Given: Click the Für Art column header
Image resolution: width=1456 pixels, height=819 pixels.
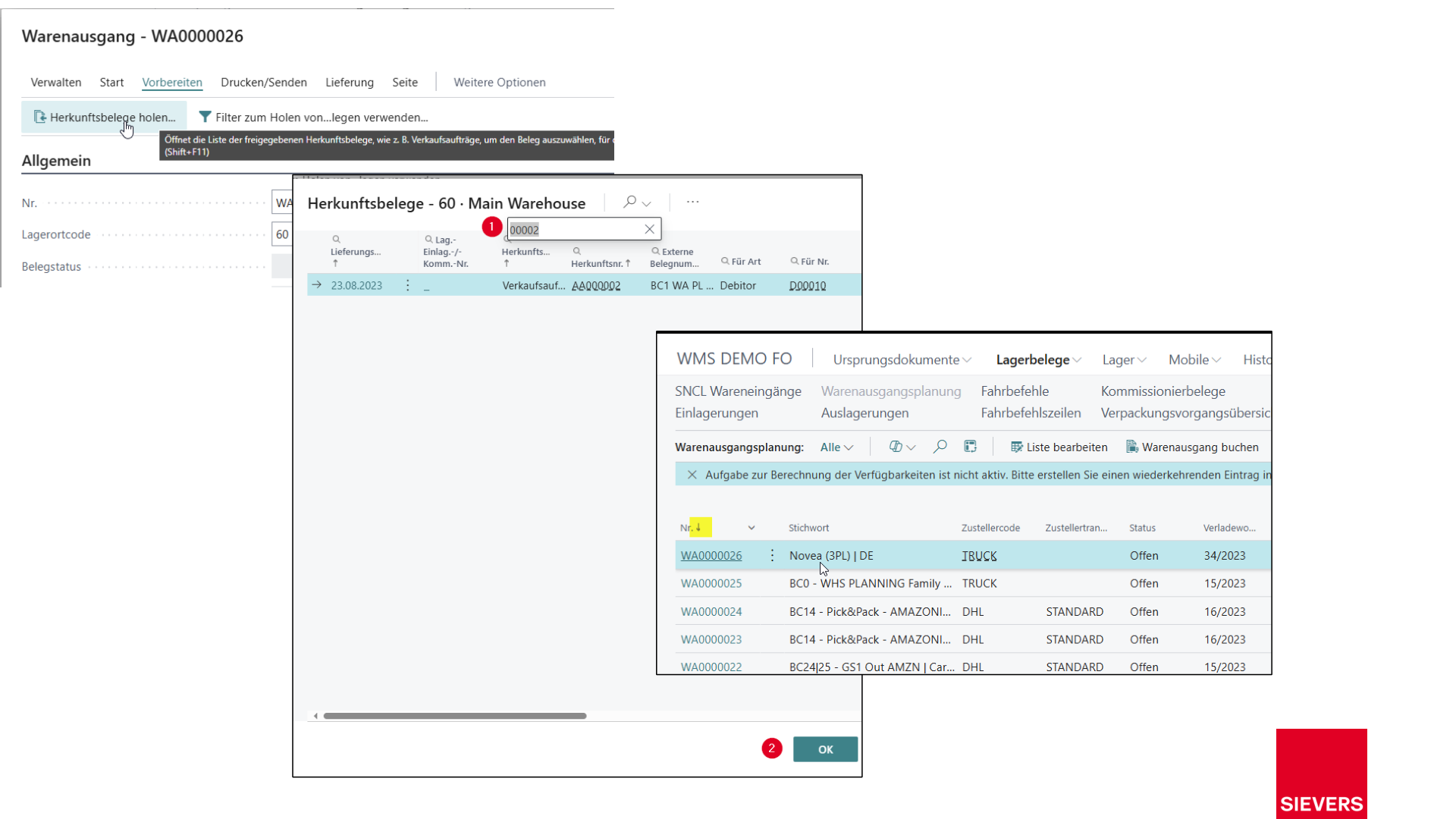Looking at the screenshot, I should click(x=741, y=262).
